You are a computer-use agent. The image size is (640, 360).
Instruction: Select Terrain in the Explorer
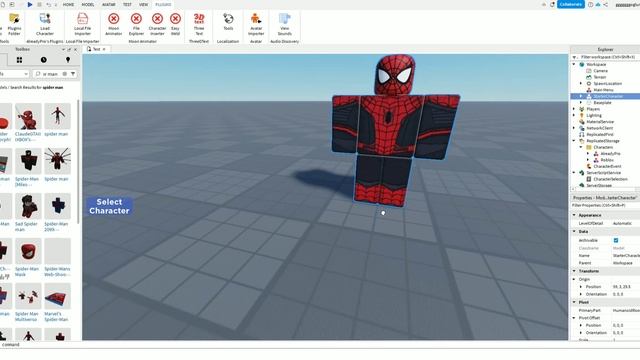pyautogui.click(x=600, y=77)
